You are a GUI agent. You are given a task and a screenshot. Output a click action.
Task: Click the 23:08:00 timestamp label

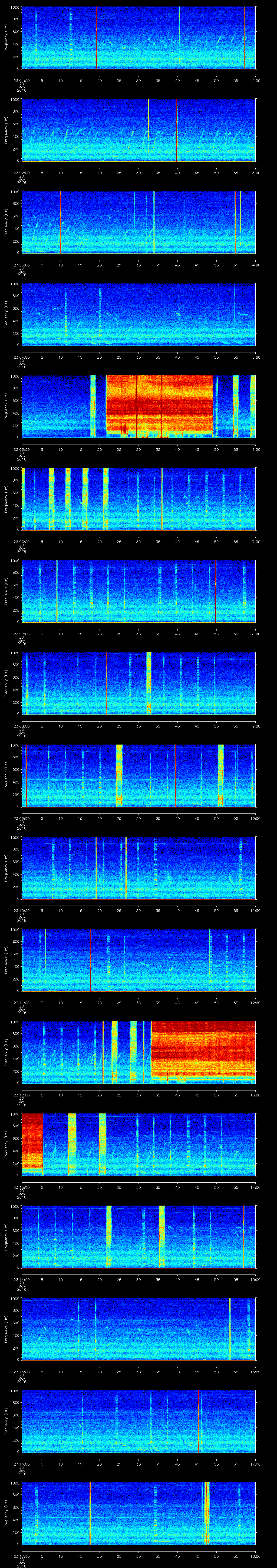21,726
